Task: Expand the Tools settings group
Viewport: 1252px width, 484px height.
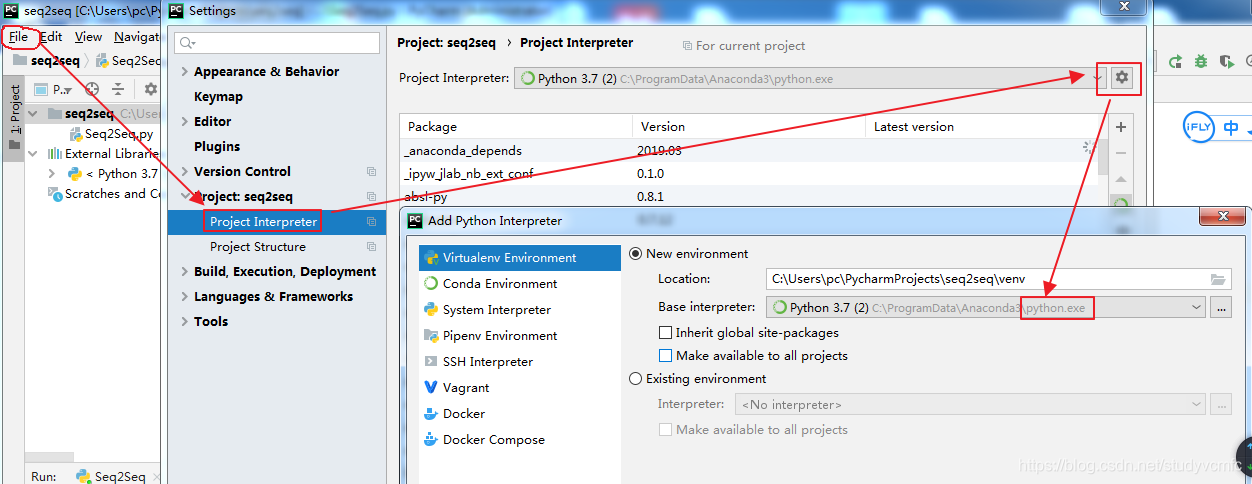Action: 185,322
